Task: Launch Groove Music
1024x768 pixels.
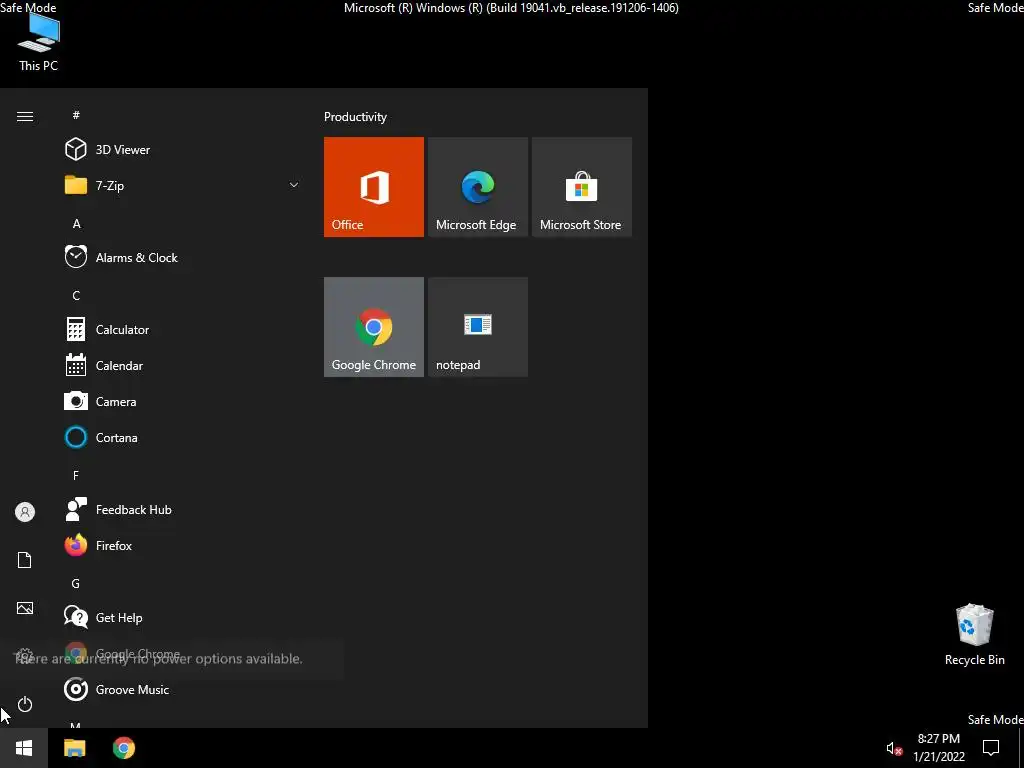Action: 182,690
